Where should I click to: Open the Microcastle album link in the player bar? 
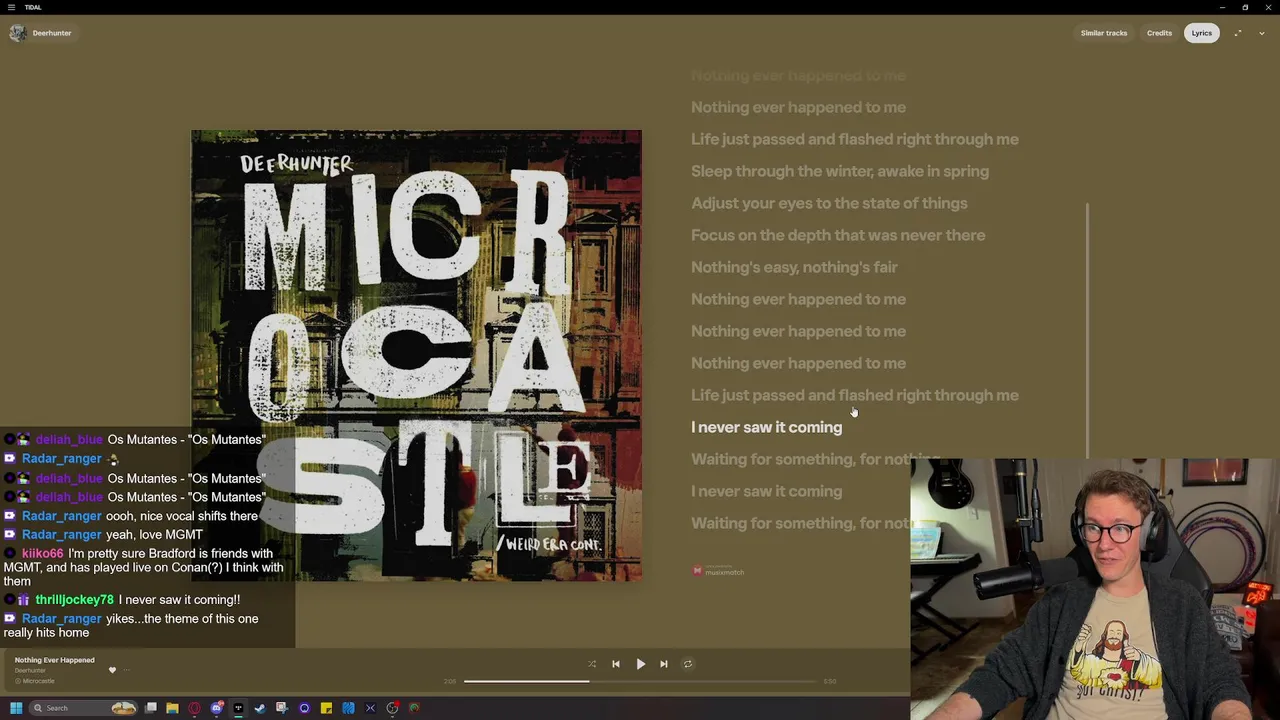38,681
